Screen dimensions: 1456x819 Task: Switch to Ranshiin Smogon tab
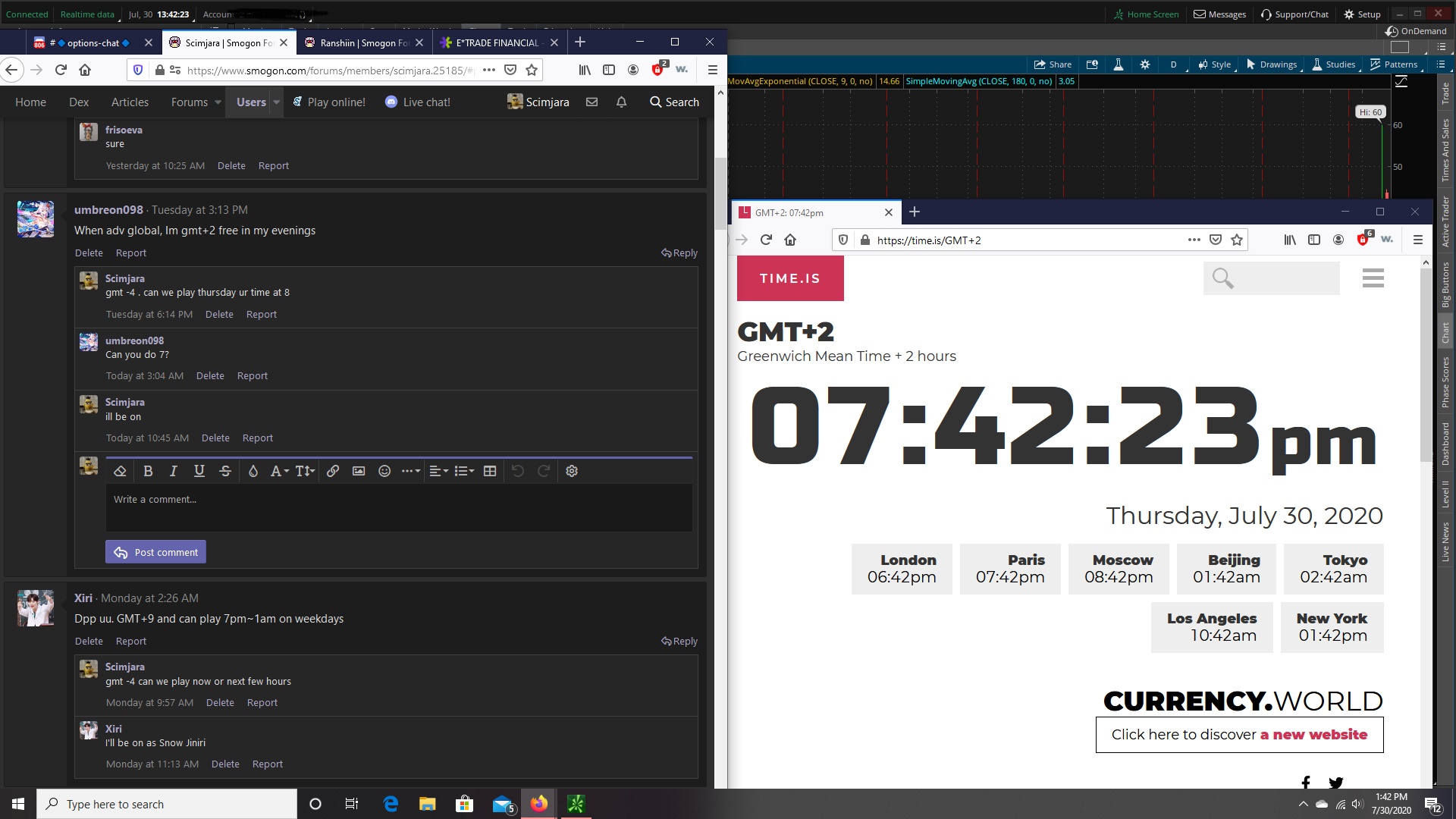click(356, 42)
